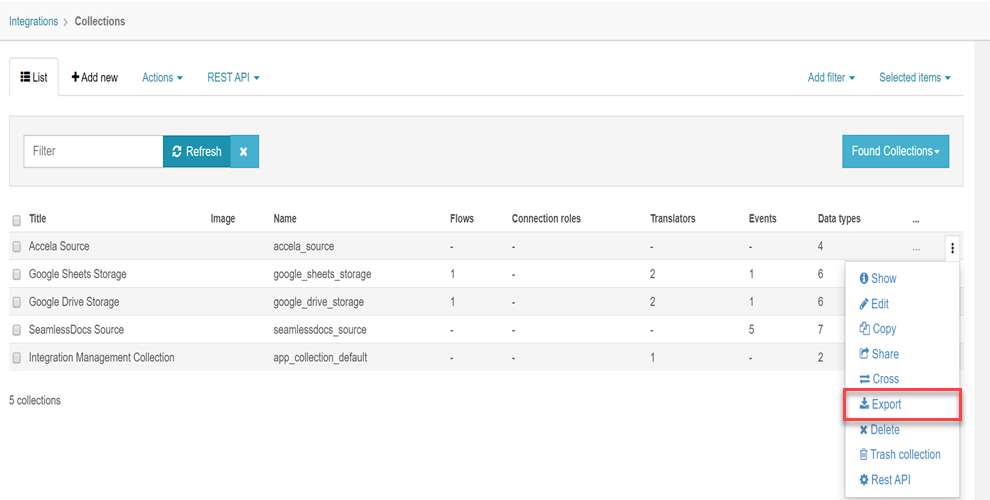Sort by the Title column header
The height and width of the screenshot is (500, 990).
[37, 218]
